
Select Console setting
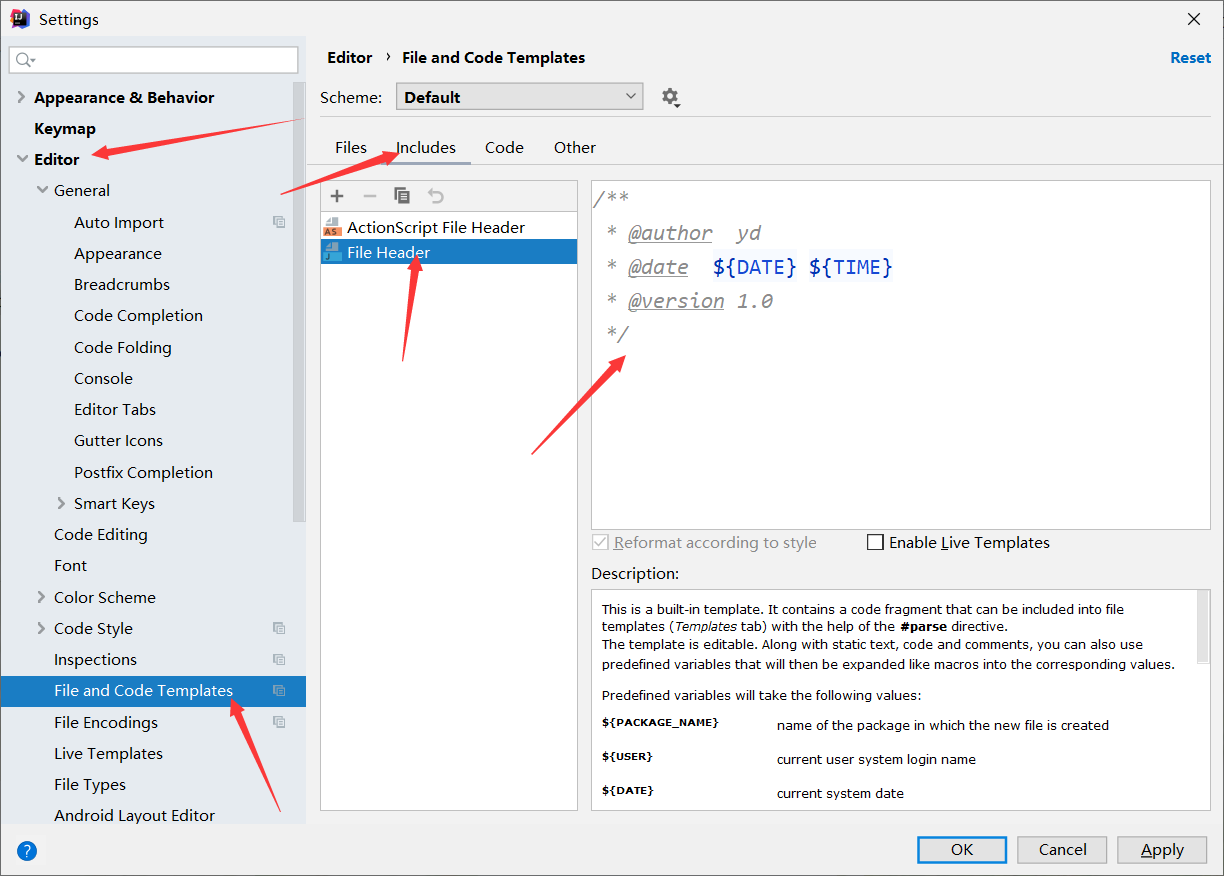pos(103,378)
